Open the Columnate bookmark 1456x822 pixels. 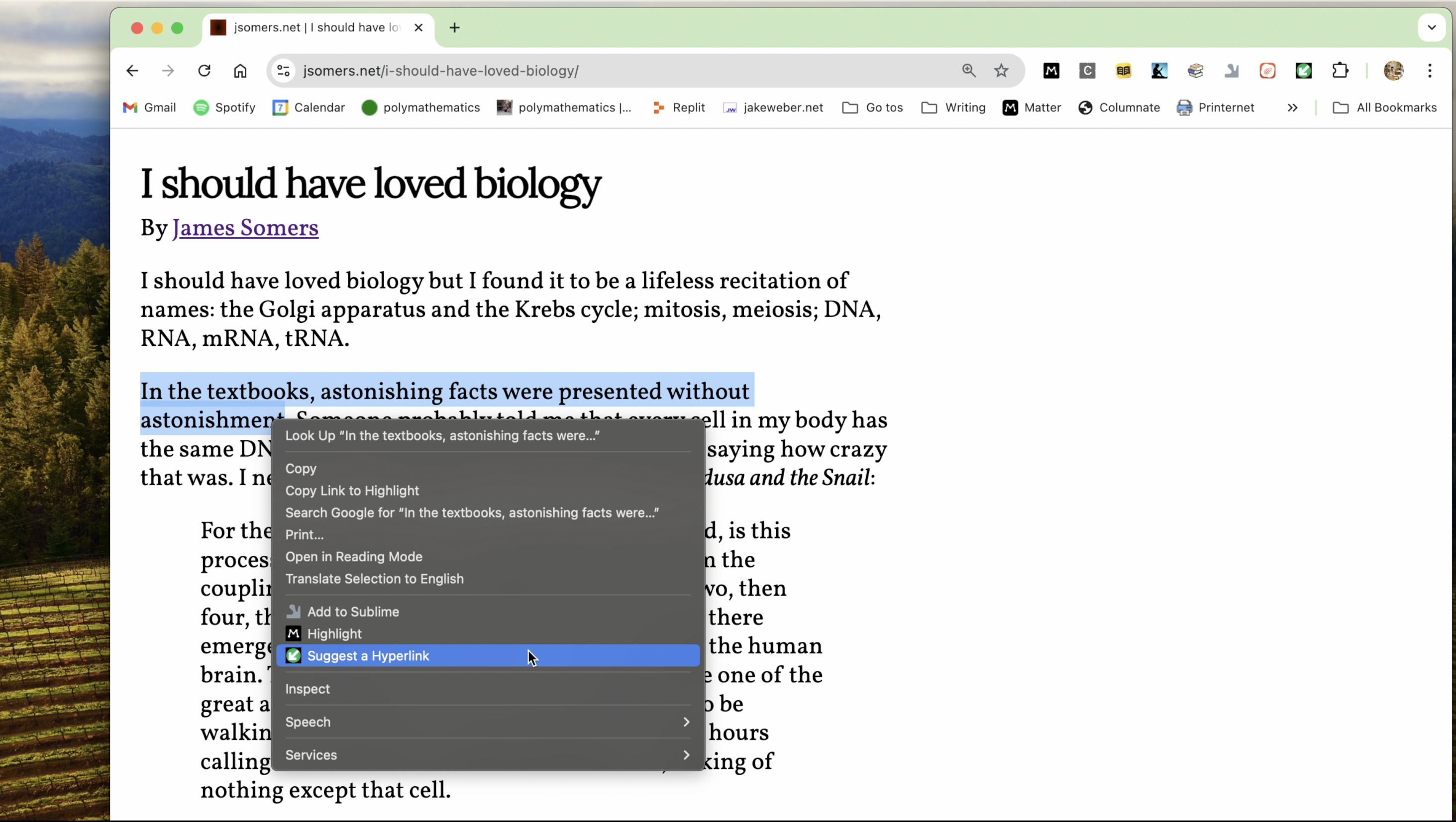pyautogui.click(x=1119, y=107)
